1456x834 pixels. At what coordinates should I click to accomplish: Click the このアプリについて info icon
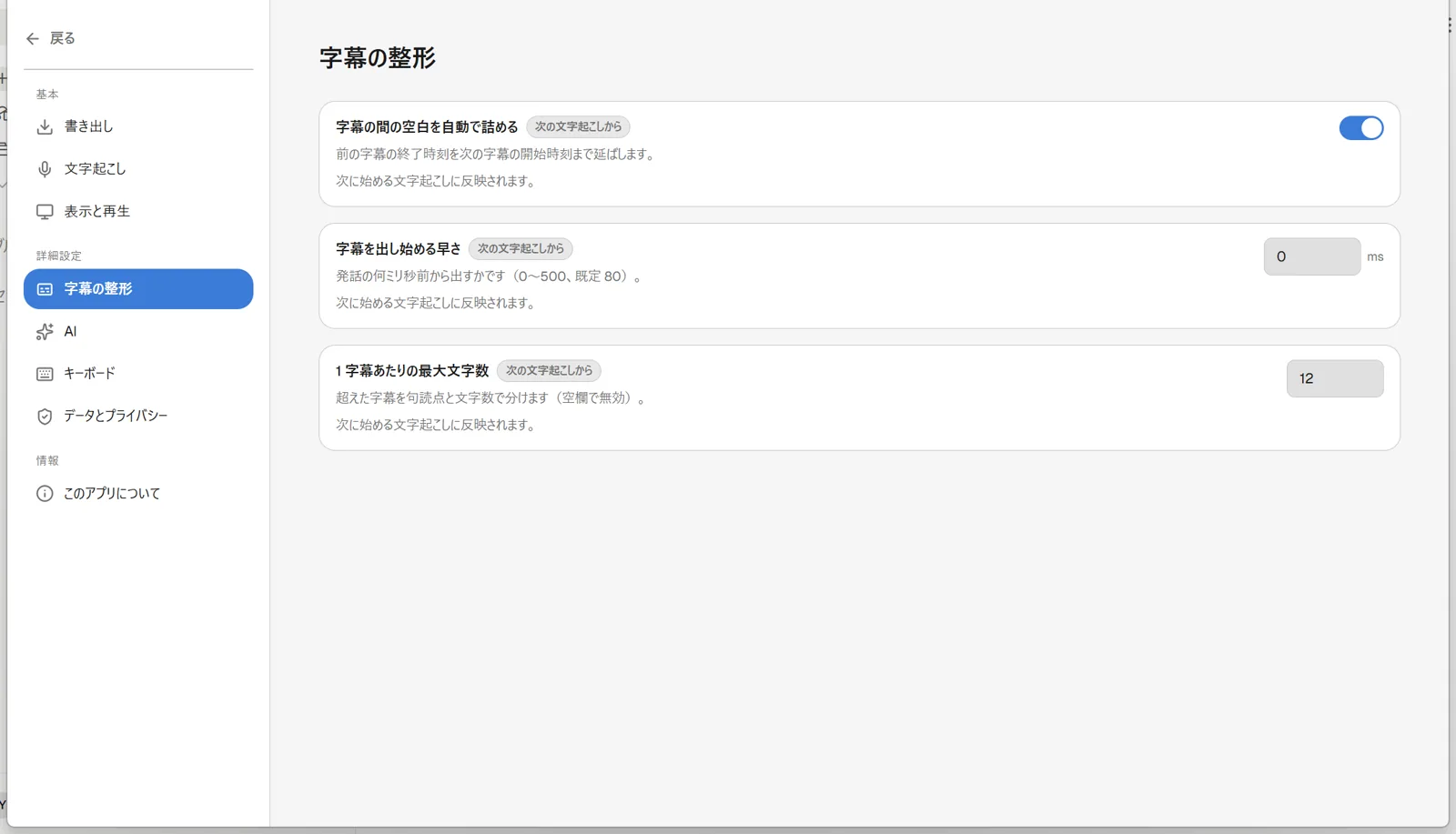(45, 494)
